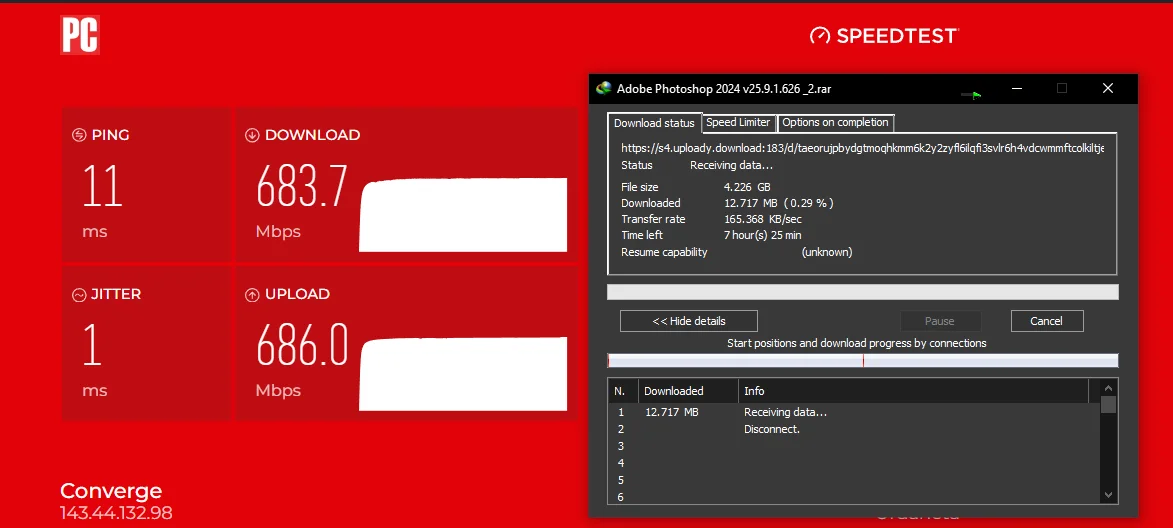The image size is (1173, 528).
Task: Minimize the IDM download window
Action: click(x=1017, y=88)
